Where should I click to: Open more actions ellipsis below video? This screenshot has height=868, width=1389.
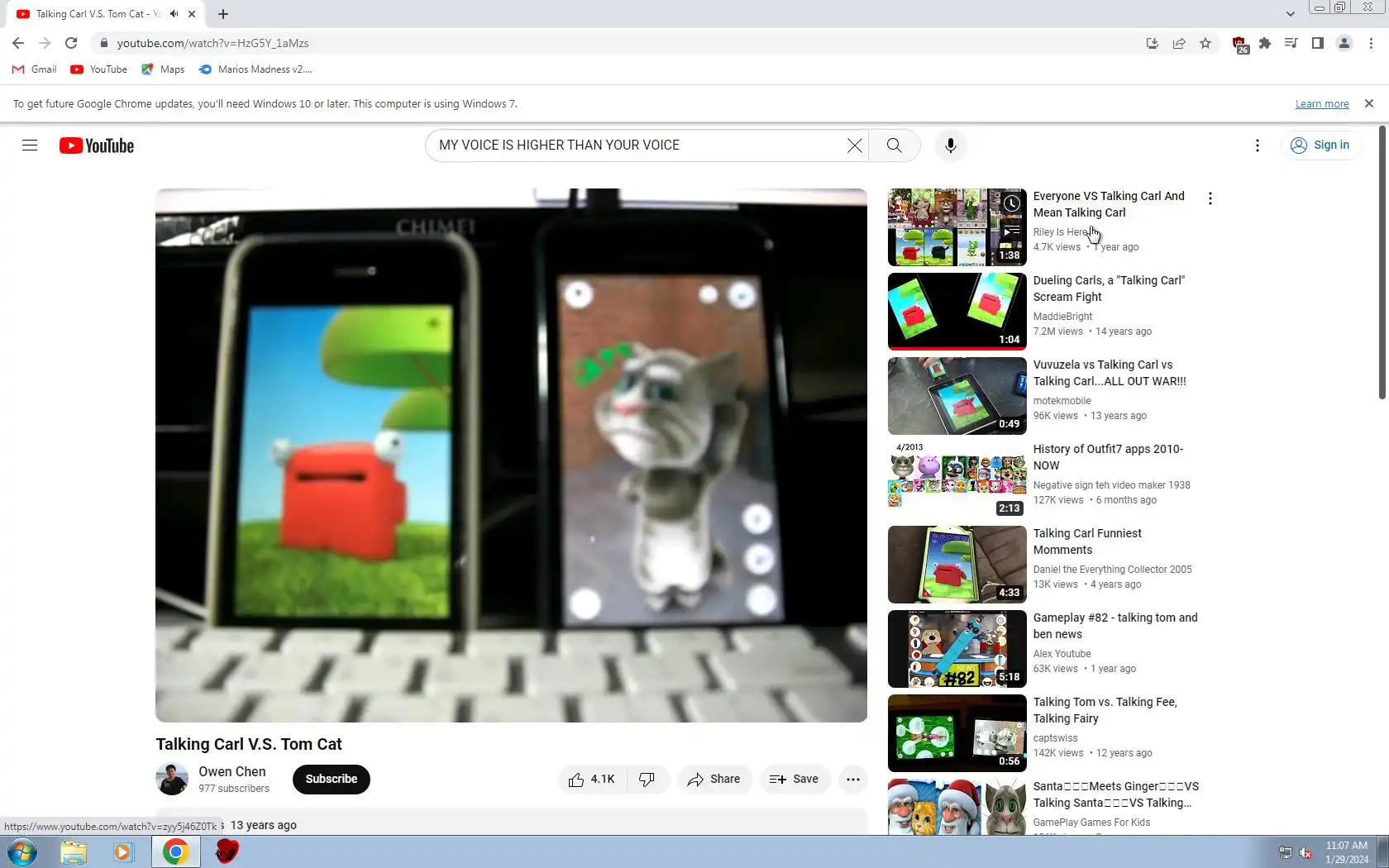(853, 780)
